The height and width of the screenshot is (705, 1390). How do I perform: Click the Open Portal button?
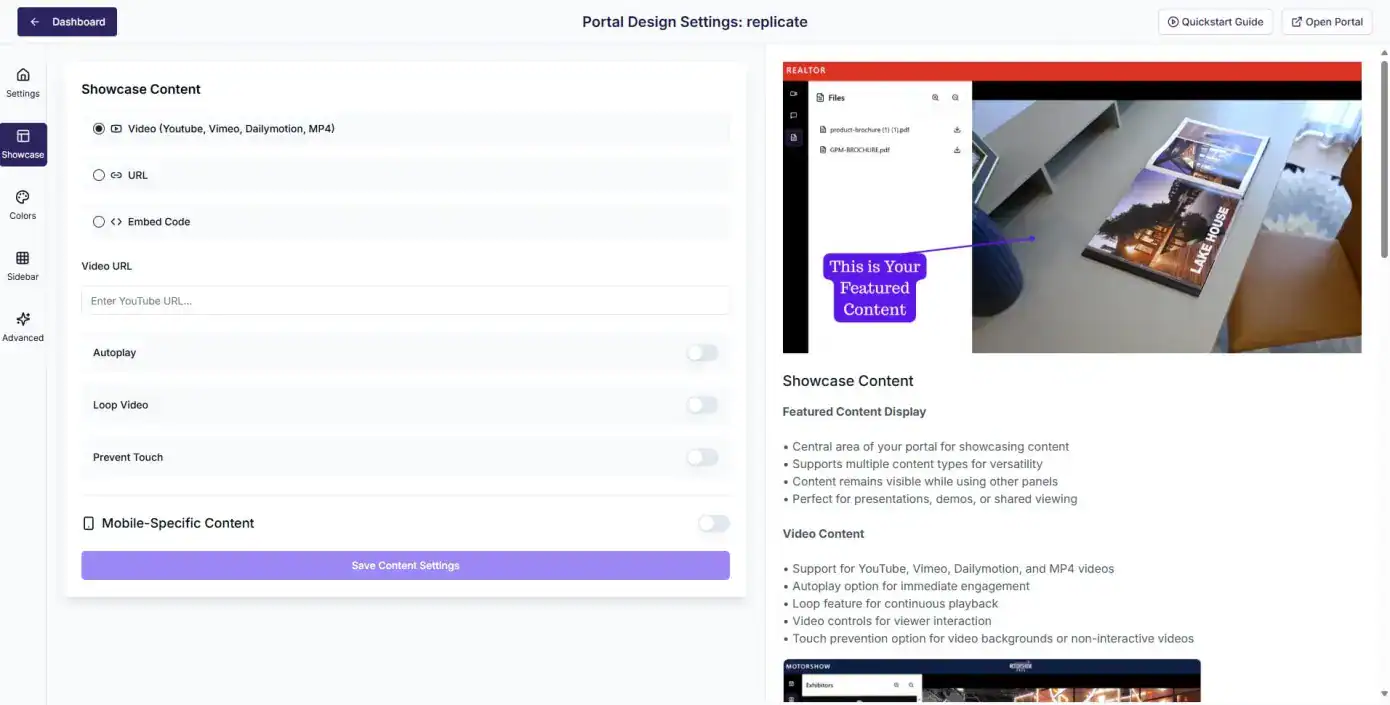point(1326,22)
